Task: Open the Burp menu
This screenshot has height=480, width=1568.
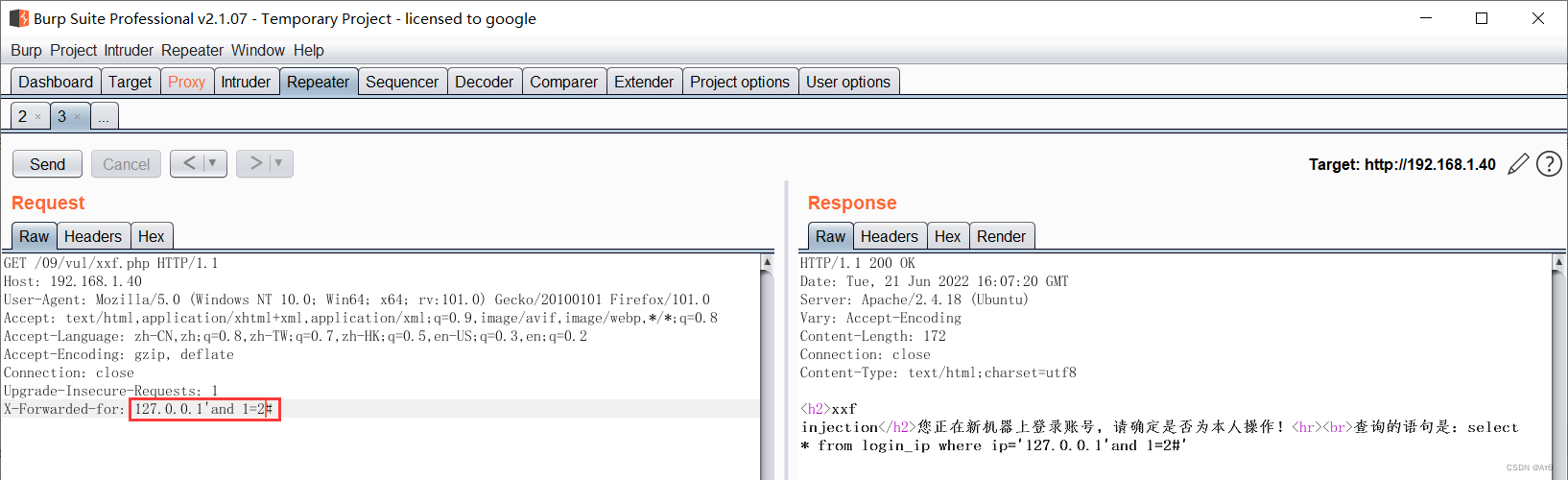Action: click(26, 50)
